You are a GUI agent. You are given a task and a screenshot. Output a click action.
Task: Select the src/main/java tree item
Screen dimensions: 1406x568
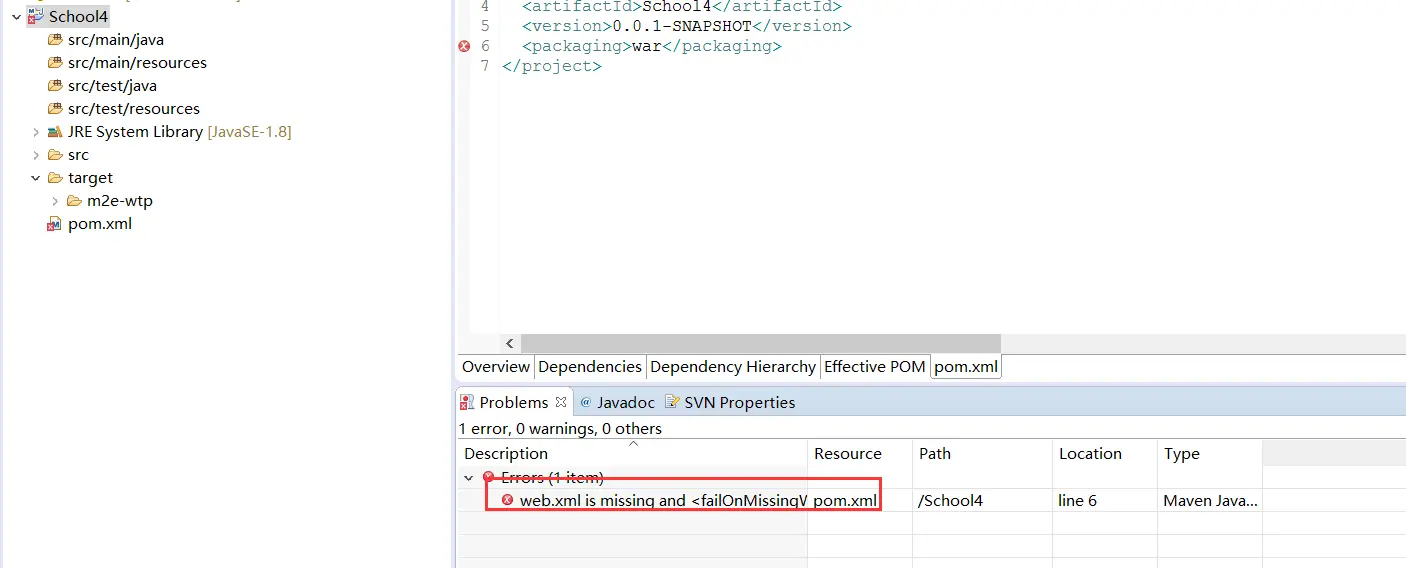click(116, 40)
